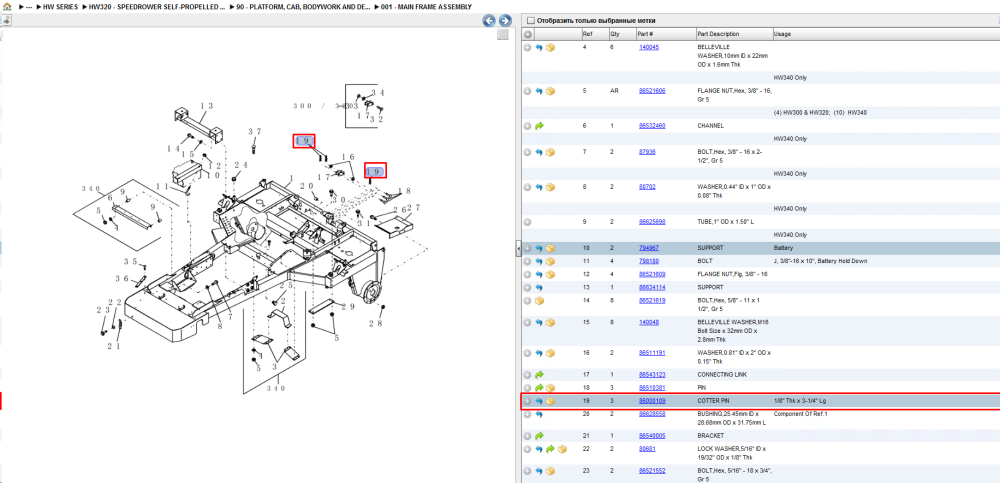Go to the home page icon
Viewport: 1000px width, 483px height.
point(7,6)
